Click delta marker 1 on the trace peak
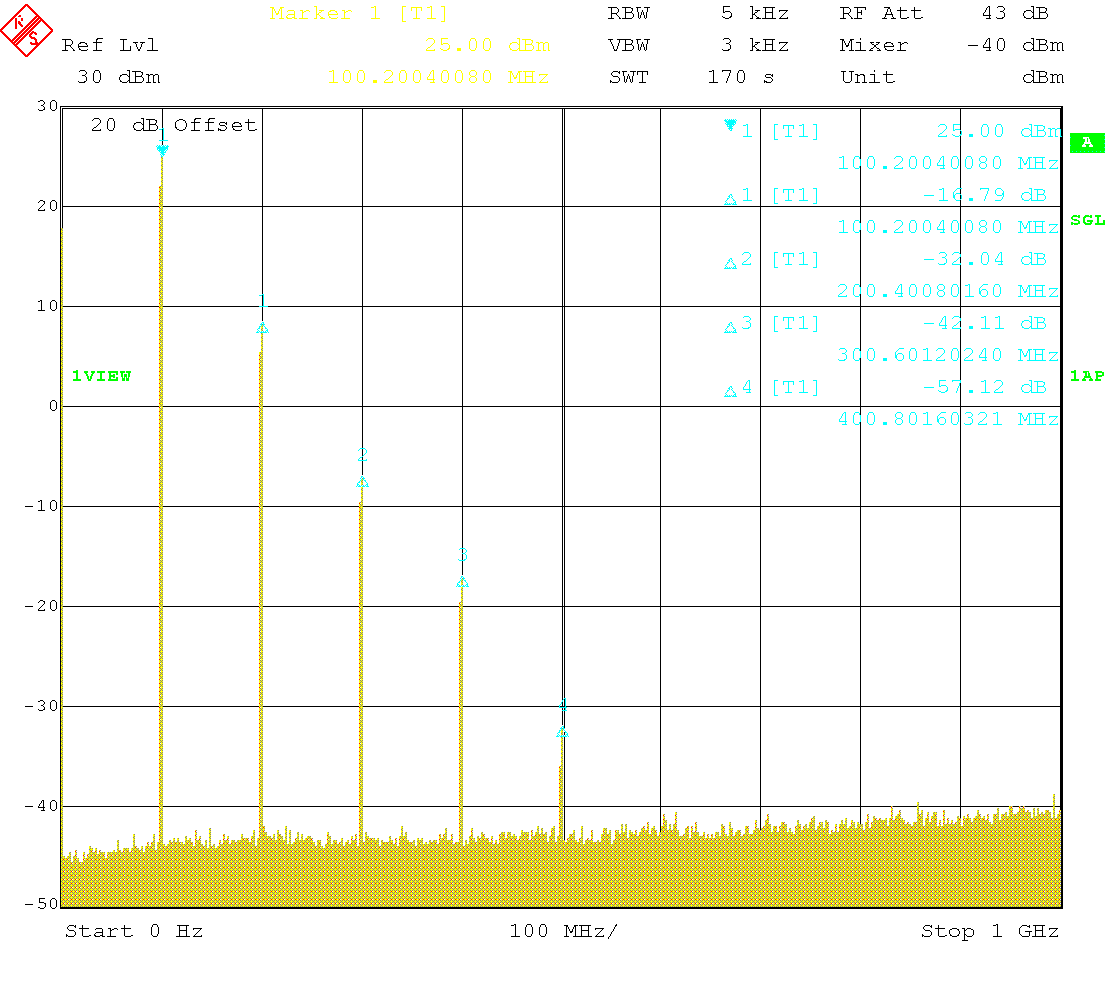 coord(262,328)
